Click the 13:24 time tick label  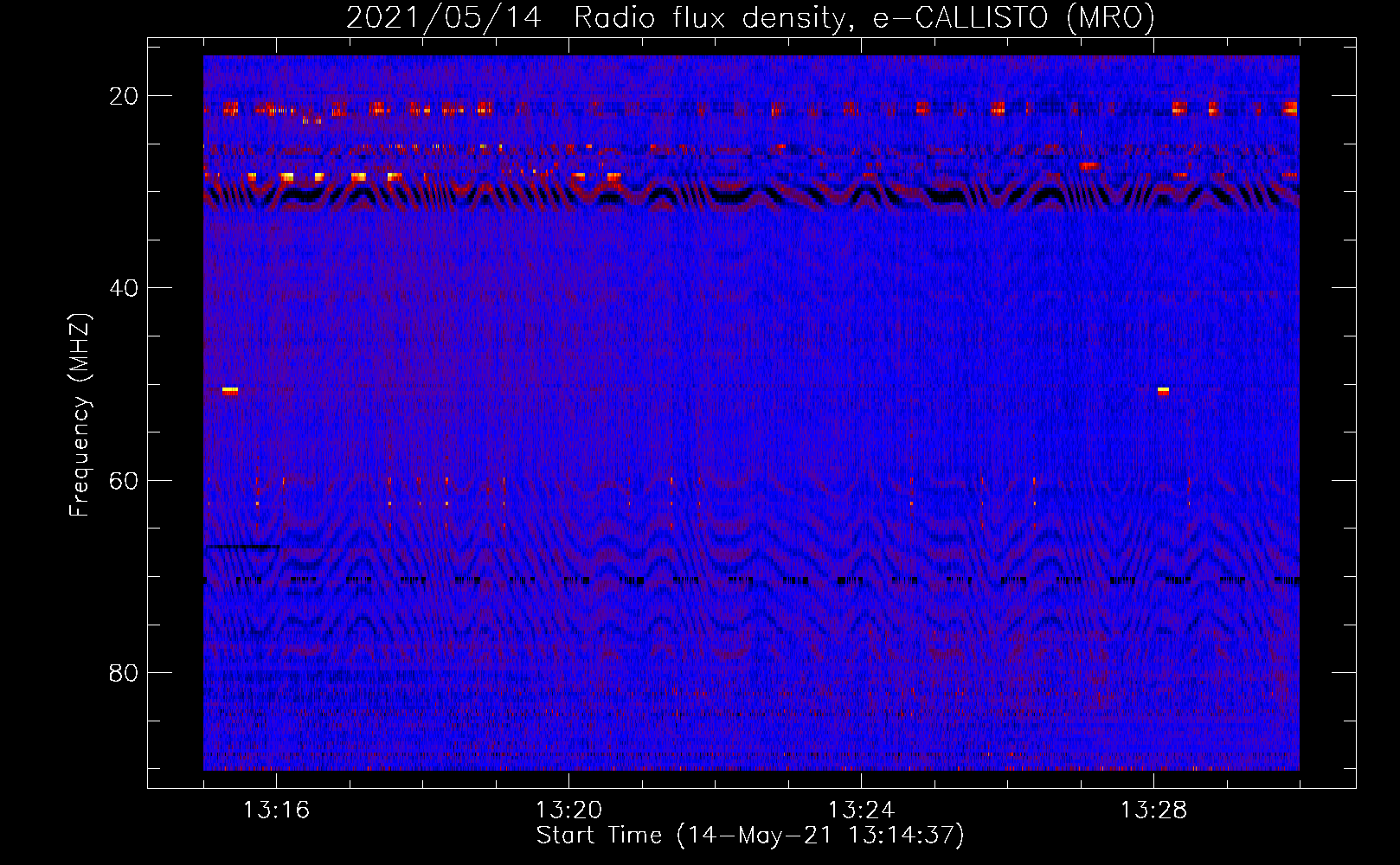(861, 811)
